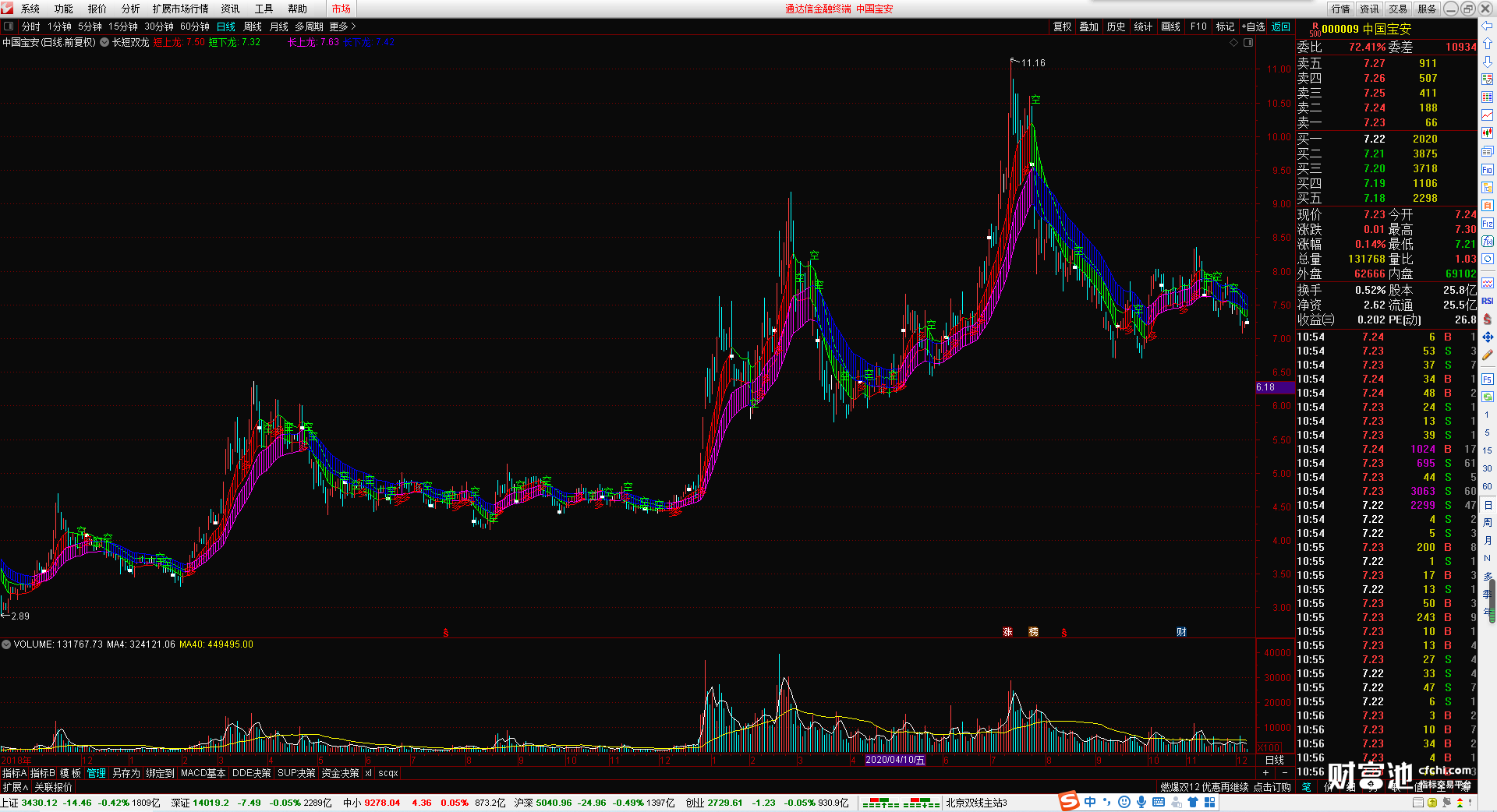Toggle 复权 price adjustment in chart toolbar
The width and height of the screenshot is (1497, 812).
pyautogui.click(x=1062, y=26)
